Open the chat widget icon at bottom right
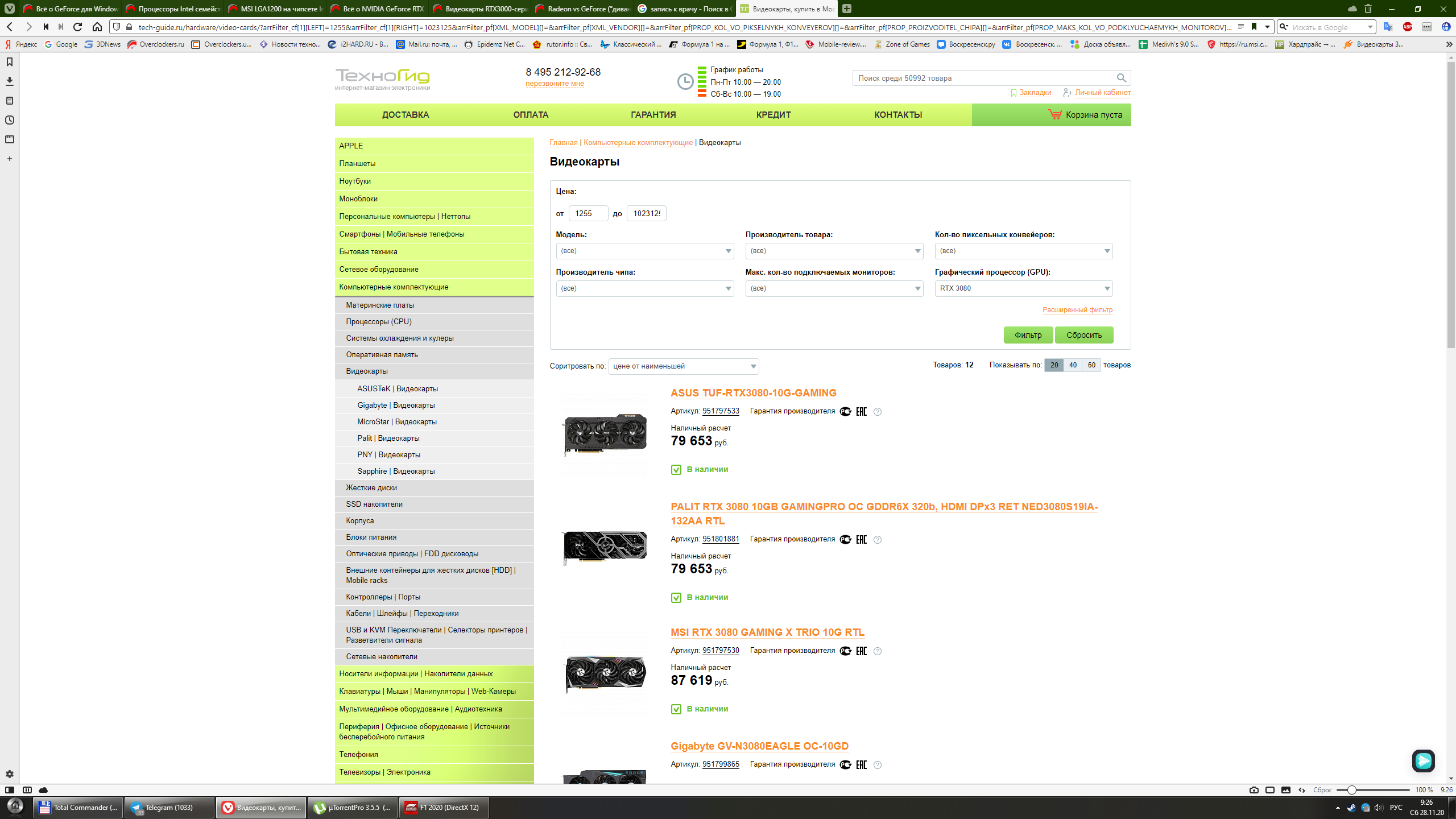1456x819 pixels. coord(1423,760)
